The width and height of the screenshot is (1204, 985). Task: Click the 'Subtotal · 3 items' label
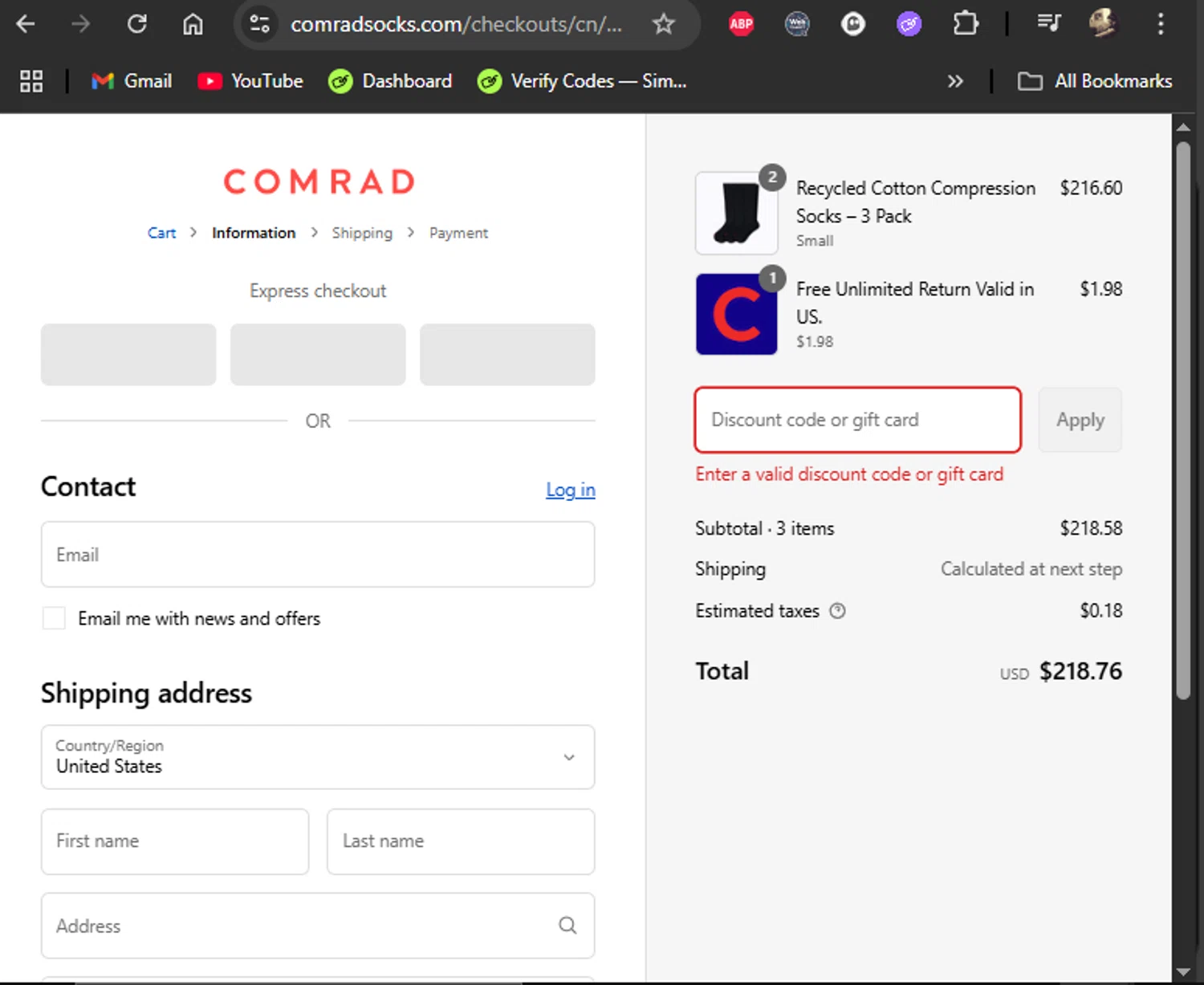click(765, 528)
